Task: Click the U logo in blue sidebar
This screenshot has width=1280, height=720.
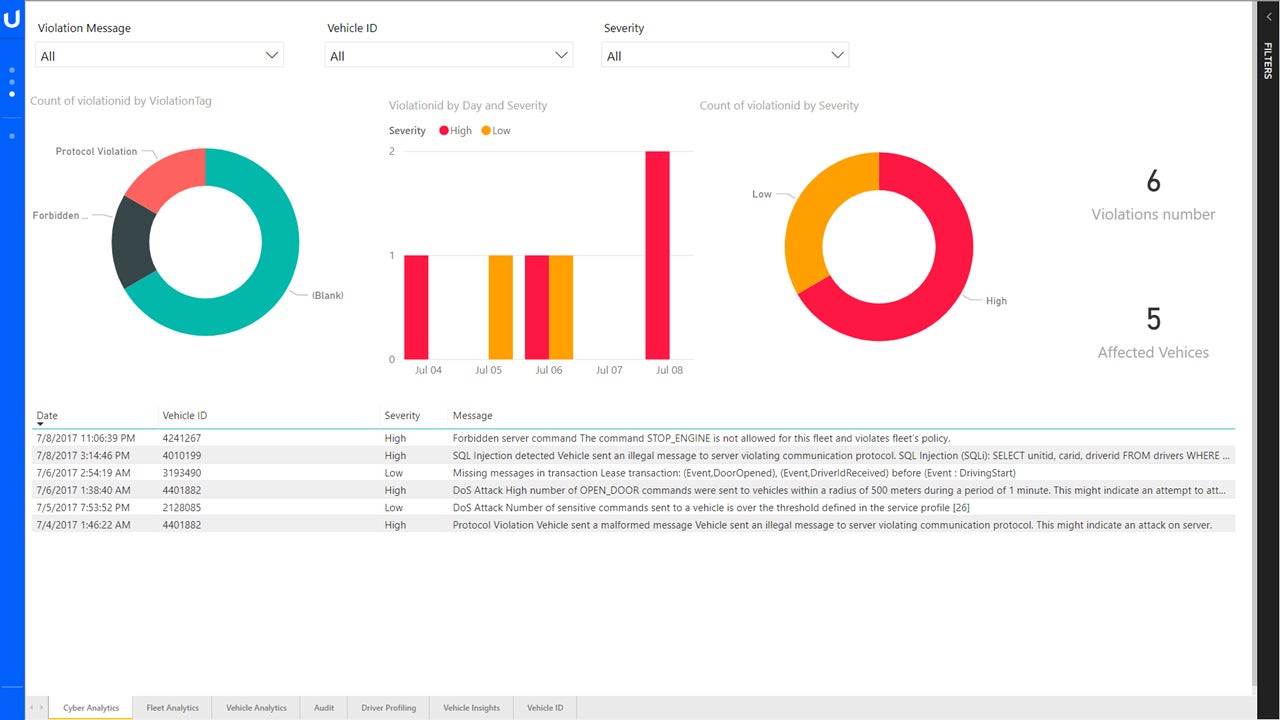Action: (x=12, y=19)
